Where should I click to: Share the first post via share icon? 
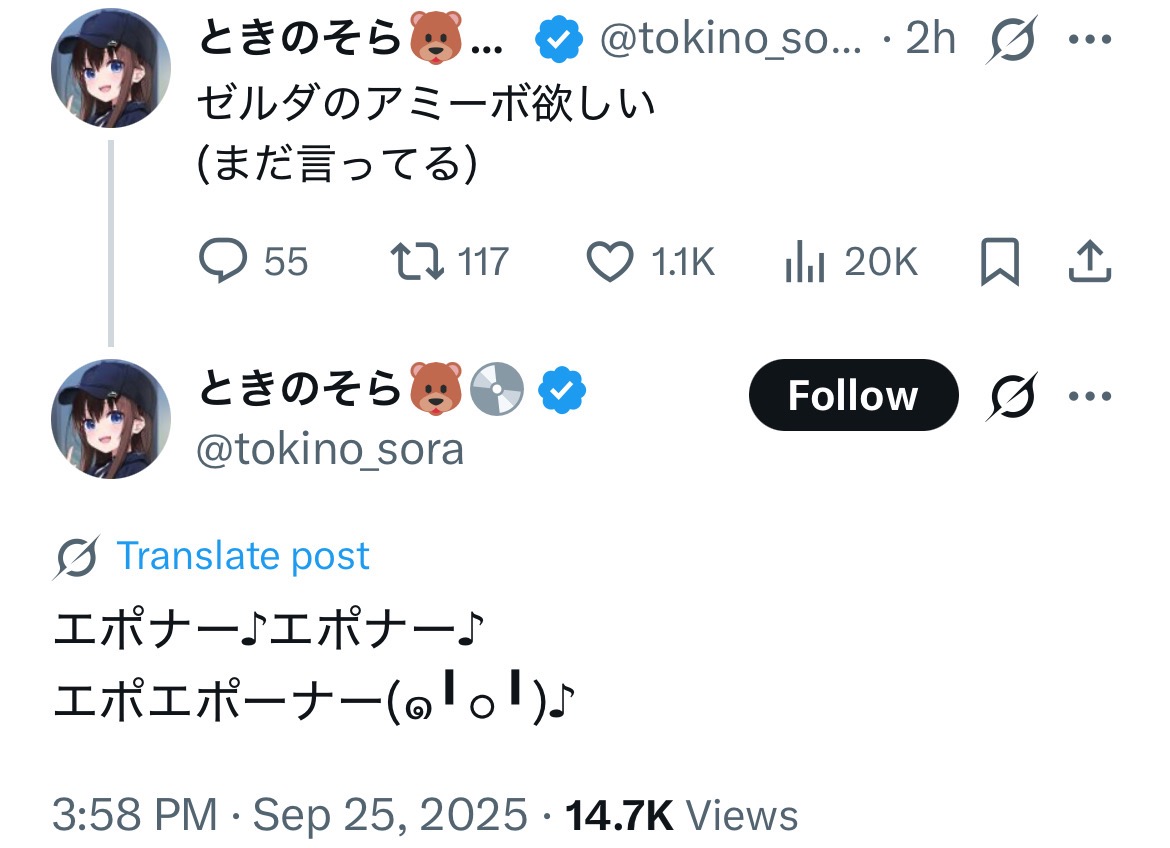tap(1090, 262)
